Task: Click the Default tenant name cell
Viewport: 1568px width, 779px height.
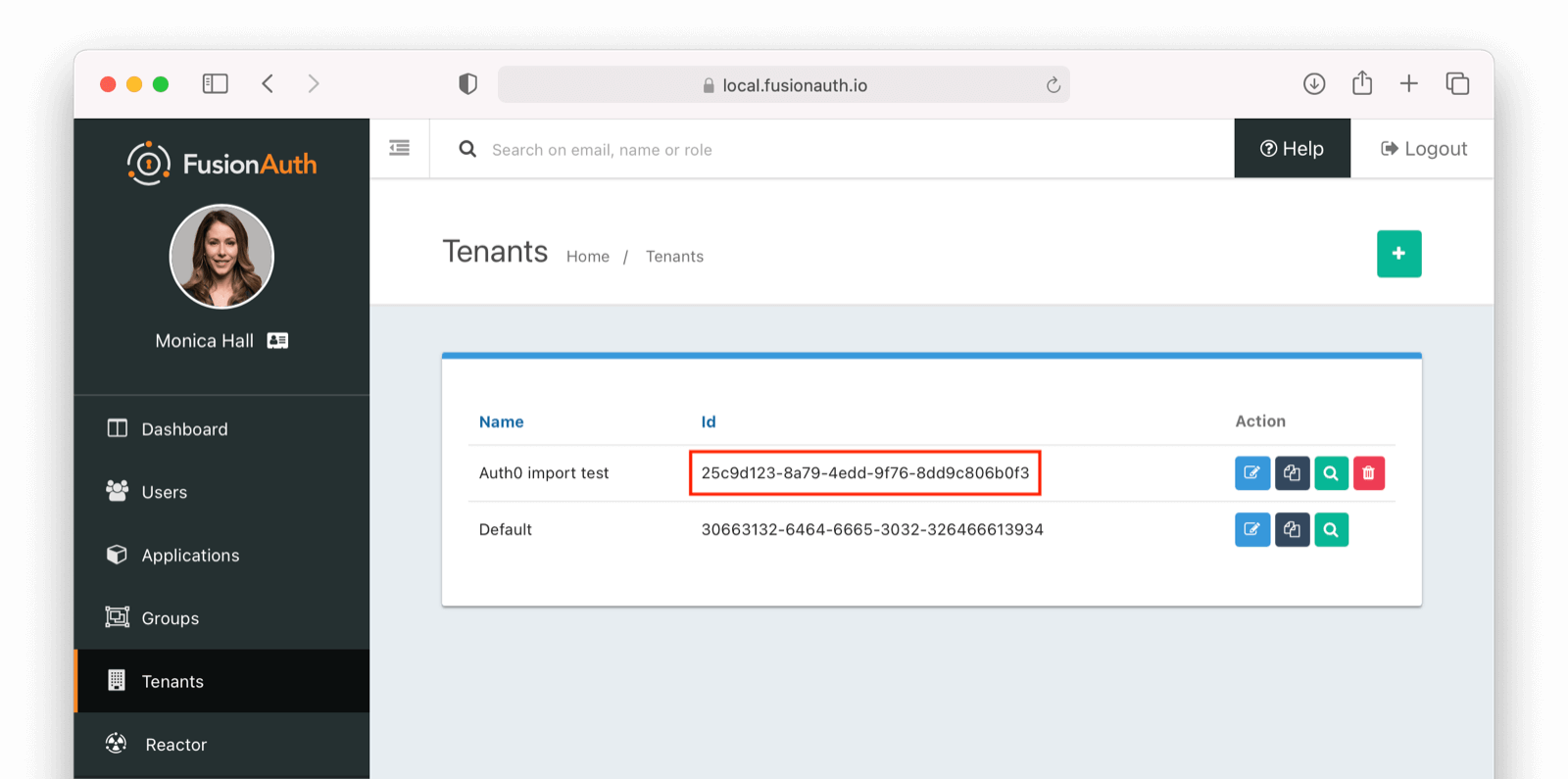Action: tap(505, 530)
